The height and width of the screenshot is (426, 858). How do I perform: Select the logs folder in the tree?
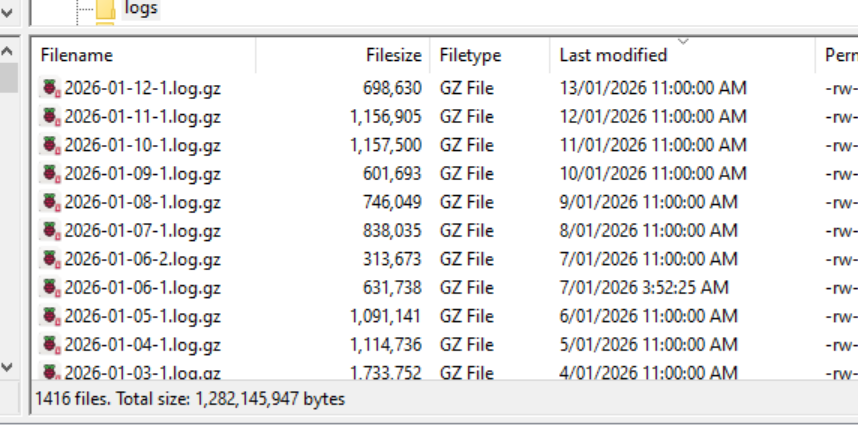pyautogui.click(x=141, y=8)
